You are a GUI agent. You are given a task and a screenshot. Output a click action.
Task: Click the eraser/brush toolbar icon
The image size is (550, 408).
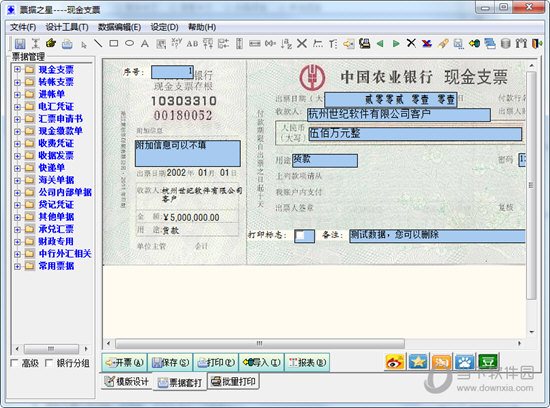coord(443,44)
